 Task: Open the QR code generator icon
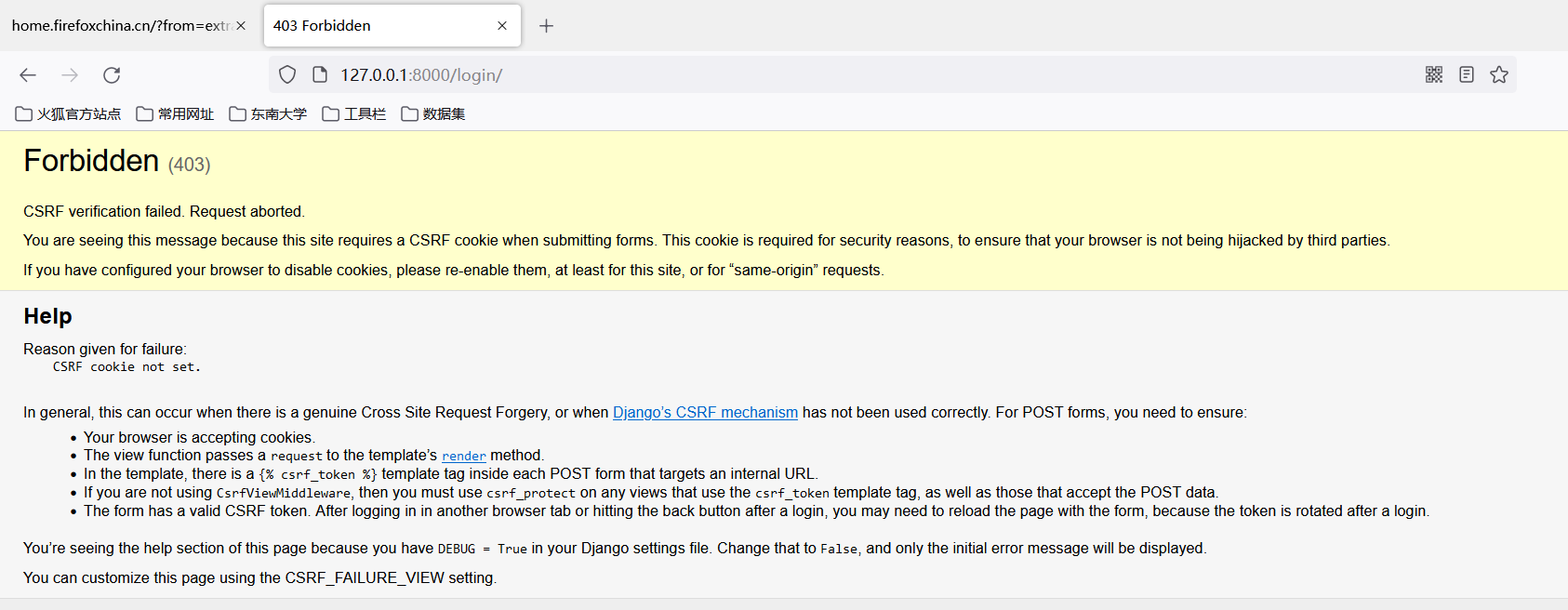pyautogui.click(x=1433, y=75)
